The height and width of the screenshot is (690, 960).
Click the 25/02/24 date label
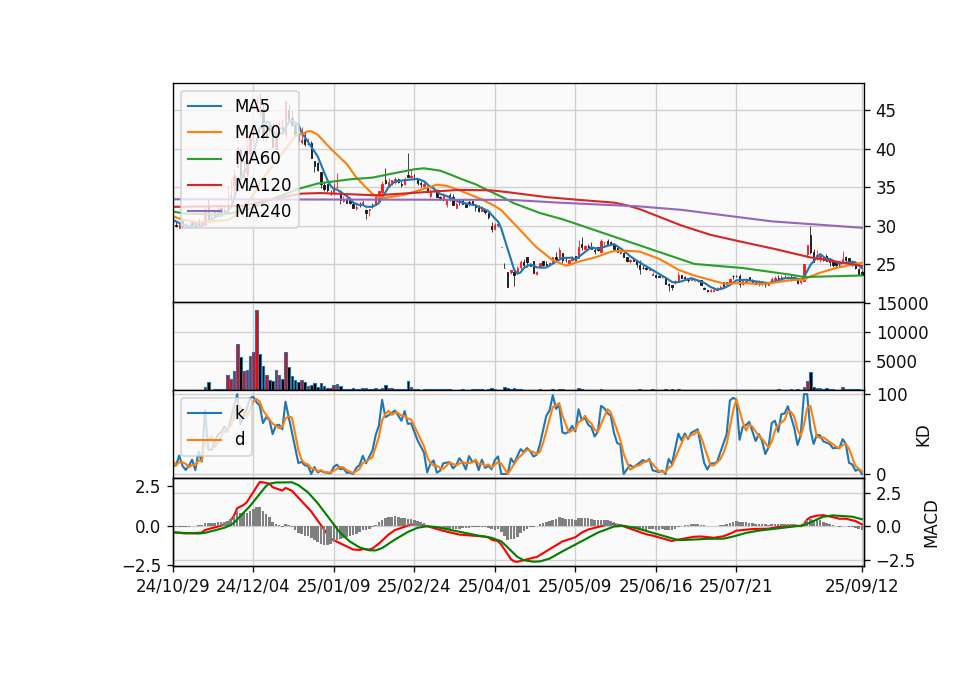414,586
